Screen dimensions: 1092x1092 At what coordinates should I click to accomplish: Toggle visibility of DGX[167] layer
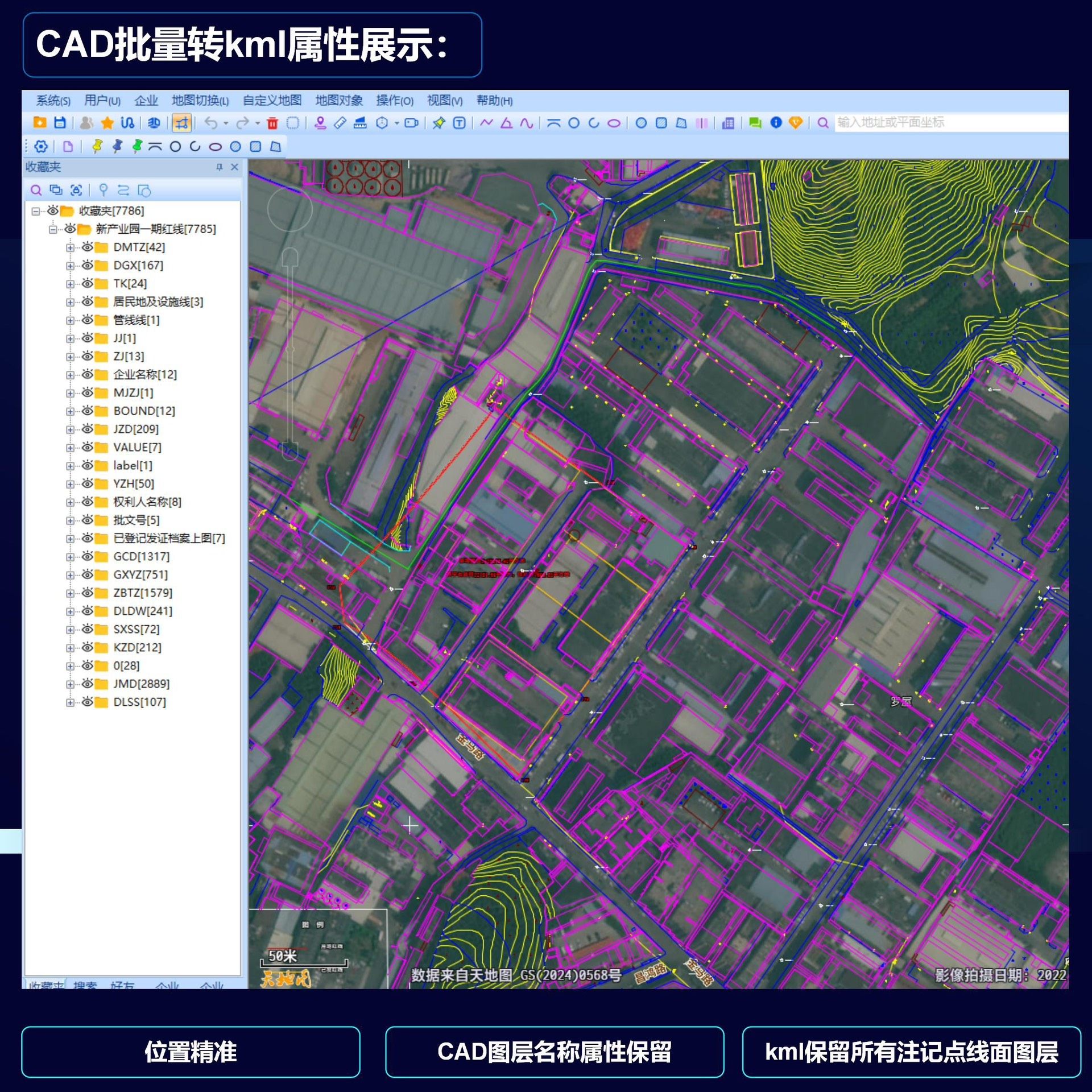(x=87, y=265)
